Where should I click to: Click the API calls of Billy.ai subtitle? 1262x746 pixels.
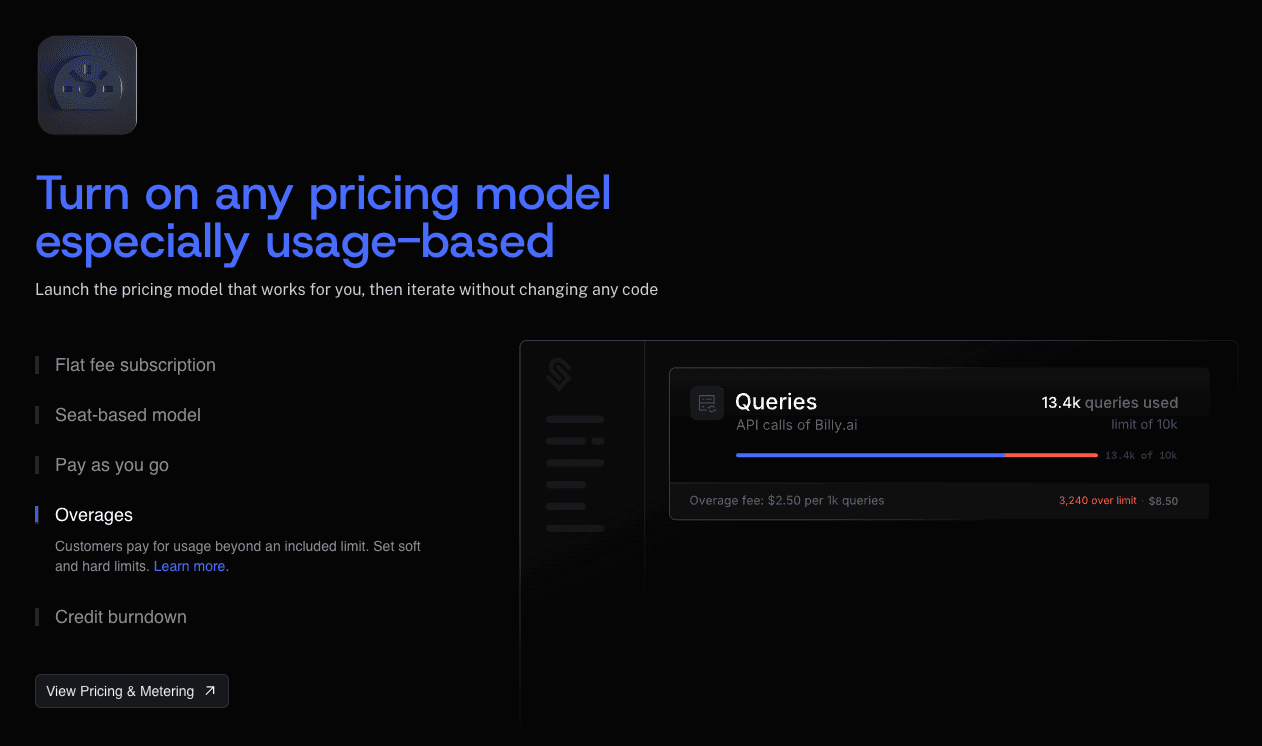[x=796, y=425]
